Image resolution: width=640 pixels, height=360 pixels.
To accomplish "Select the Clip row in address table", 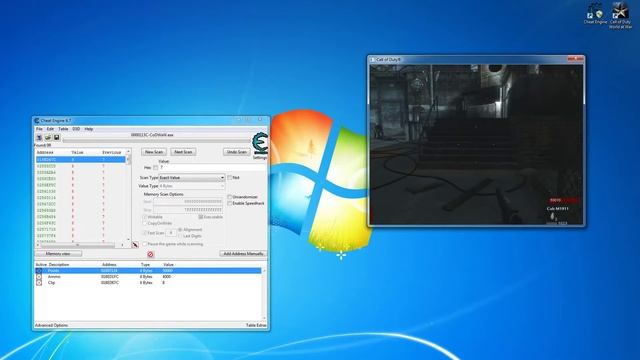I will (x=148, y=282).
